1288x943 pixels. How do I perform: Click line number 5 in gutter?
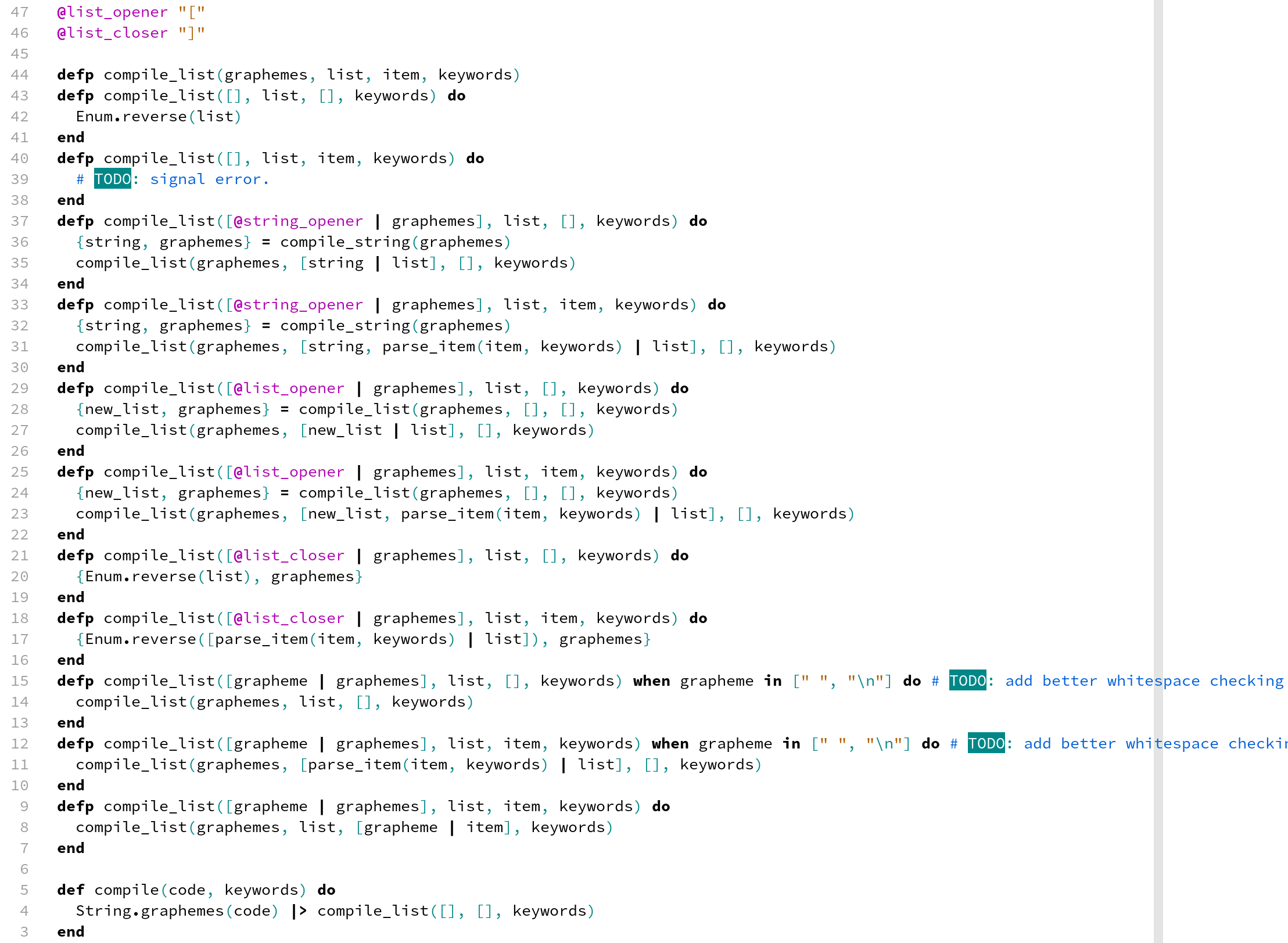point(24,890)
